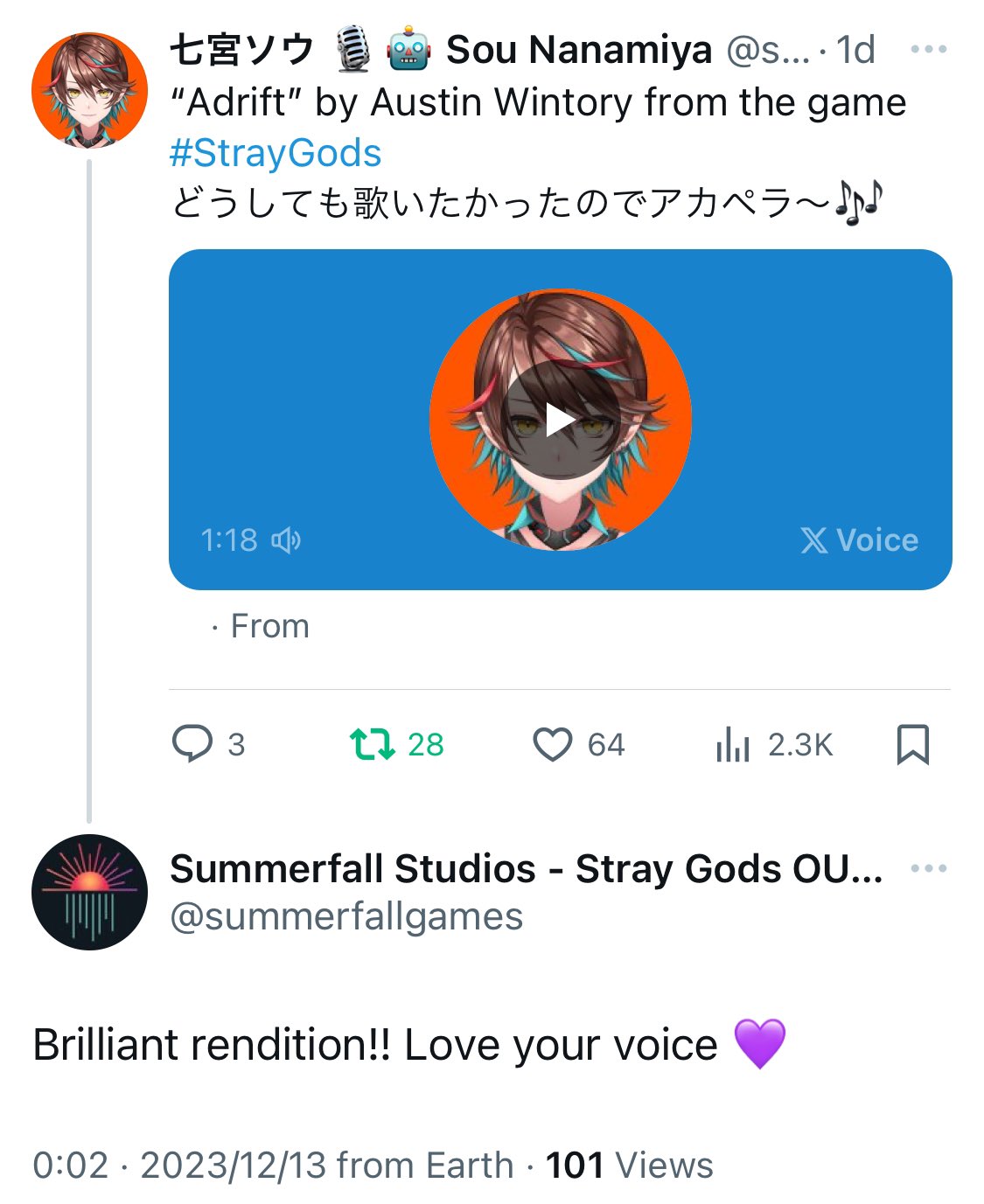Screen dimensions: 984x1204
Task: Mute the voice tweet speaker icon
Action: pyautogui.click(x=286, y=540)
